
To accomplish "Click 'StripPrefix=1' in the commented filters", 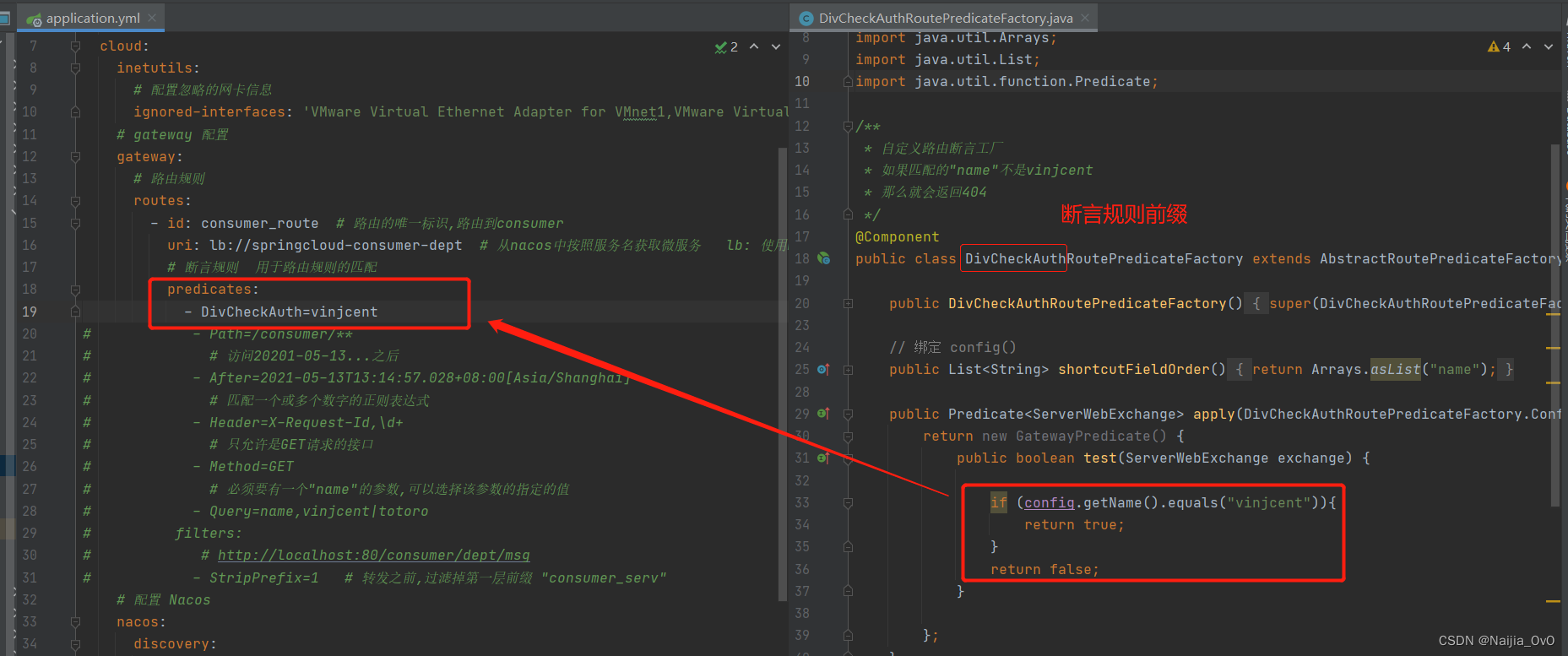I will pyautogui.click(x=264, y=577).
